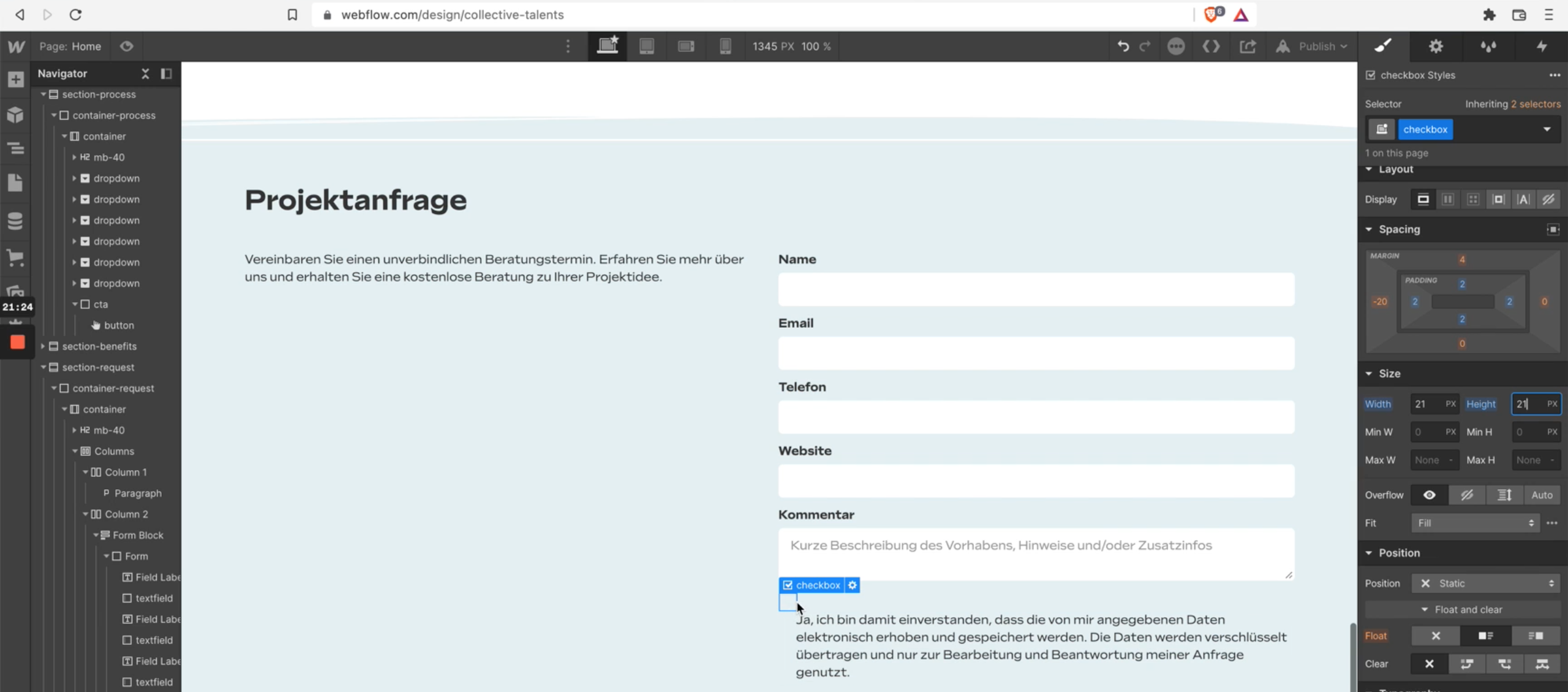
Task: Click the browser reload button
Action: click(x=75, y=15)
